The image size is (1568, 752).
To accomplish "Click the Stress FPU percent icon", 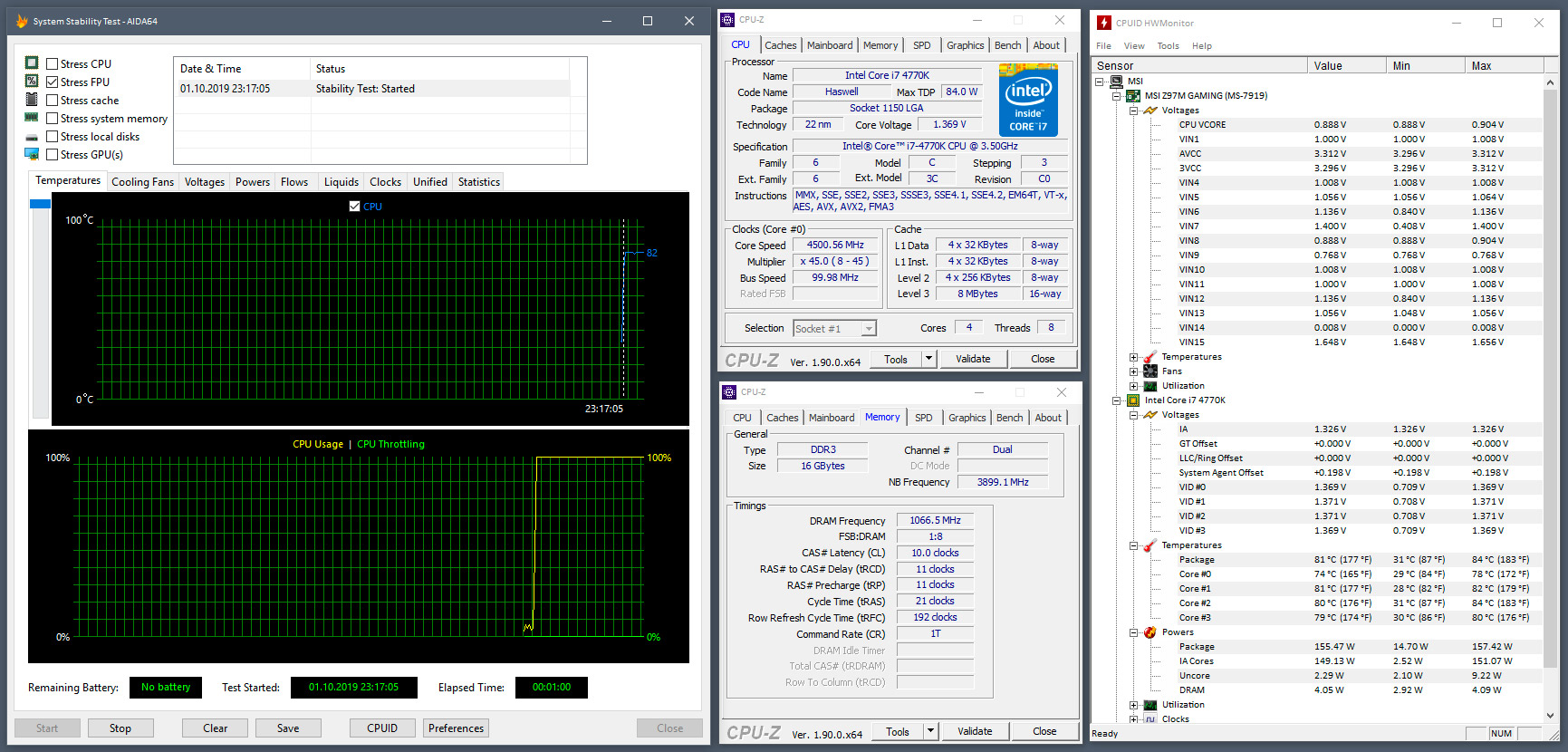I will tap(32, 82).
